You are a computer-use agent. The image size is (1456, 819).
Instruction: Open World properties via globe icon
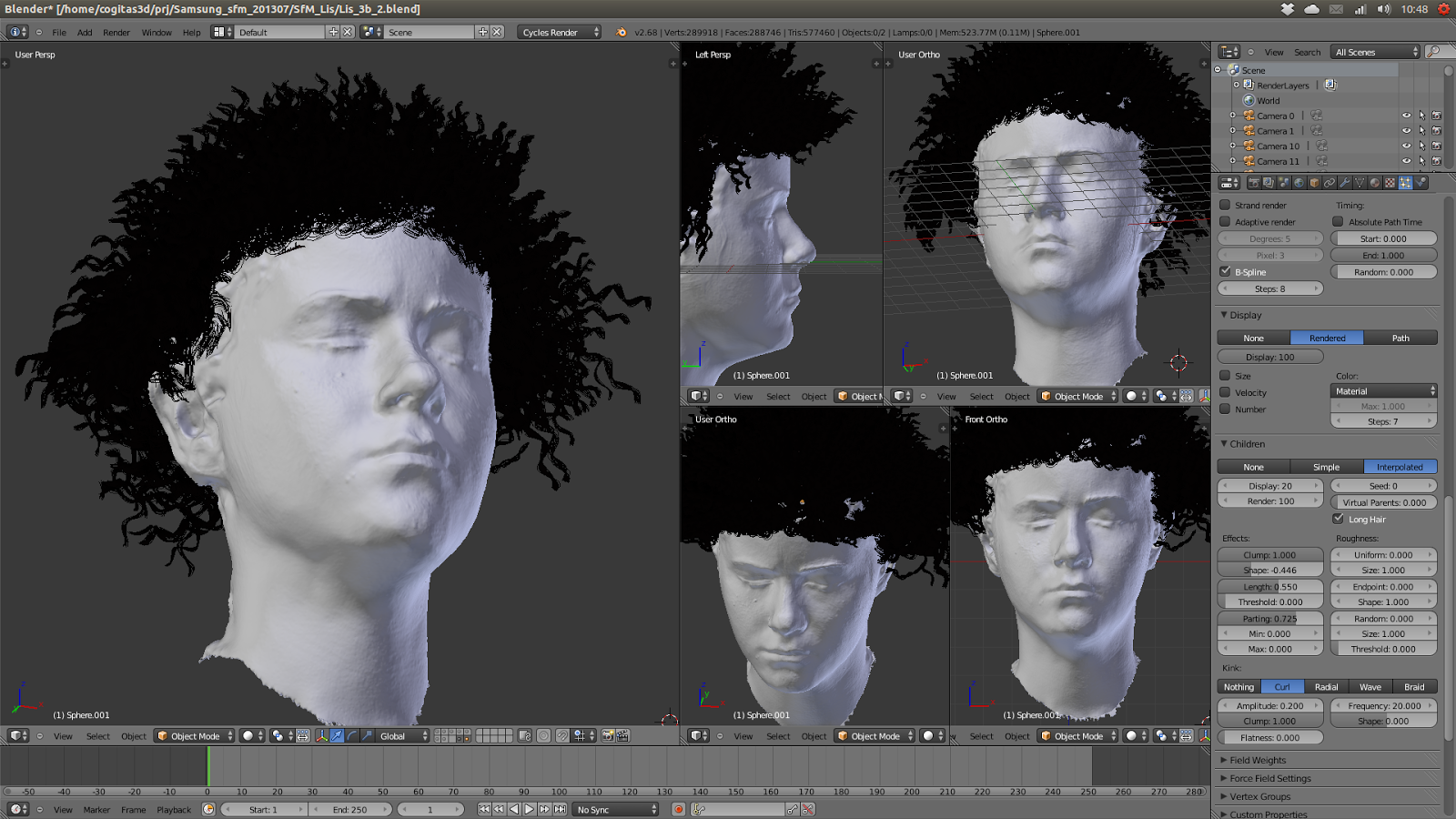coord(1299,183)
